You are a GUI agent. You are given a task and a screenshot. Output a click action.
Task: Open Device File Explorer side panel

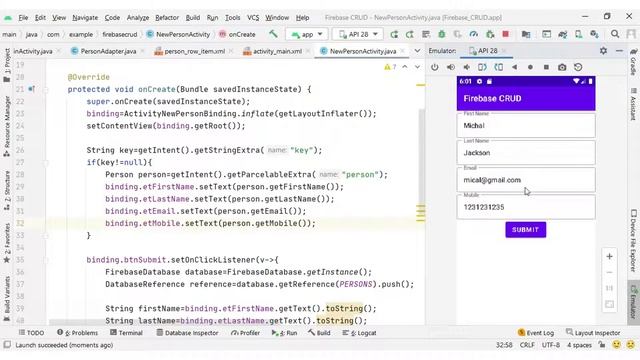coord(633,240)
